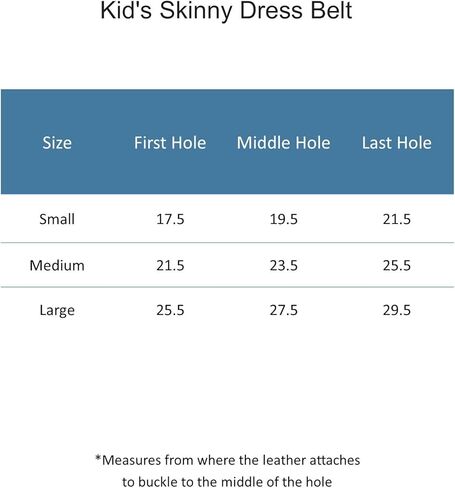Select Small last hole value 21.5
Viewport: 455px width, 488px height.
[397, 219]
